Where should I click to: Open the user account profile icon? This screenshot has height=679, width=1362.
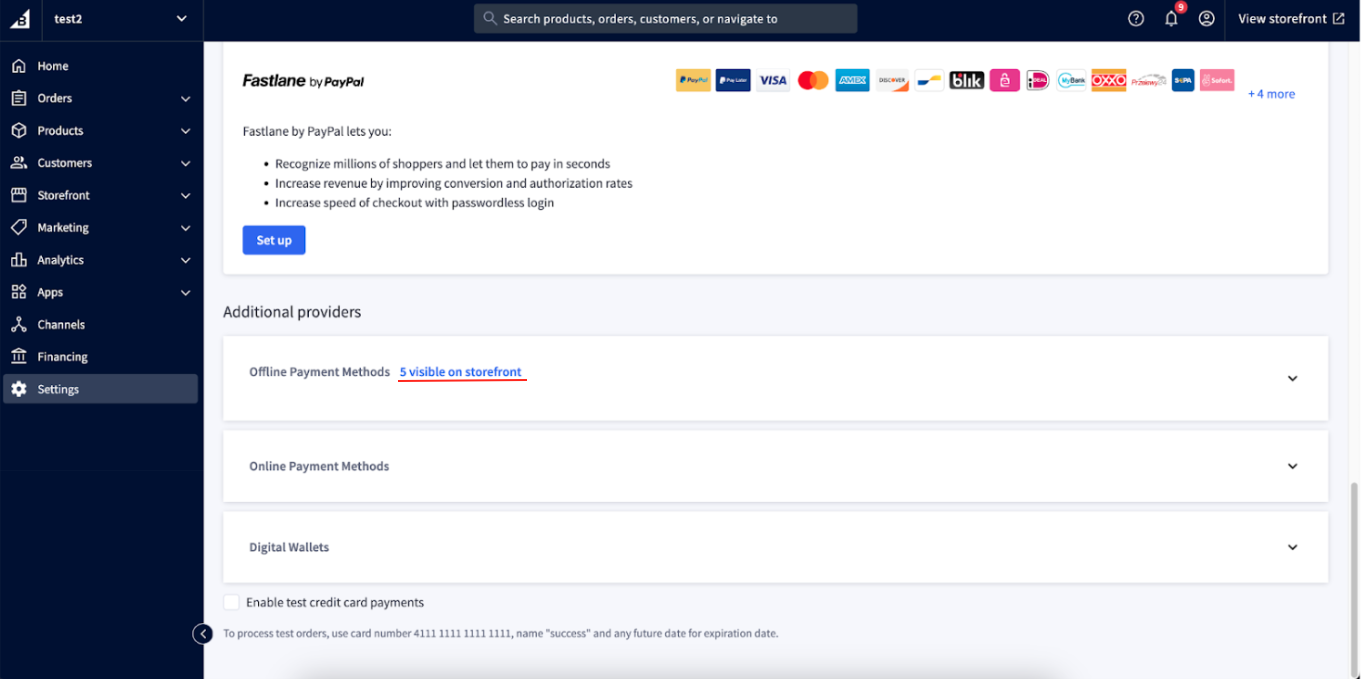[x=1207, y=18]
